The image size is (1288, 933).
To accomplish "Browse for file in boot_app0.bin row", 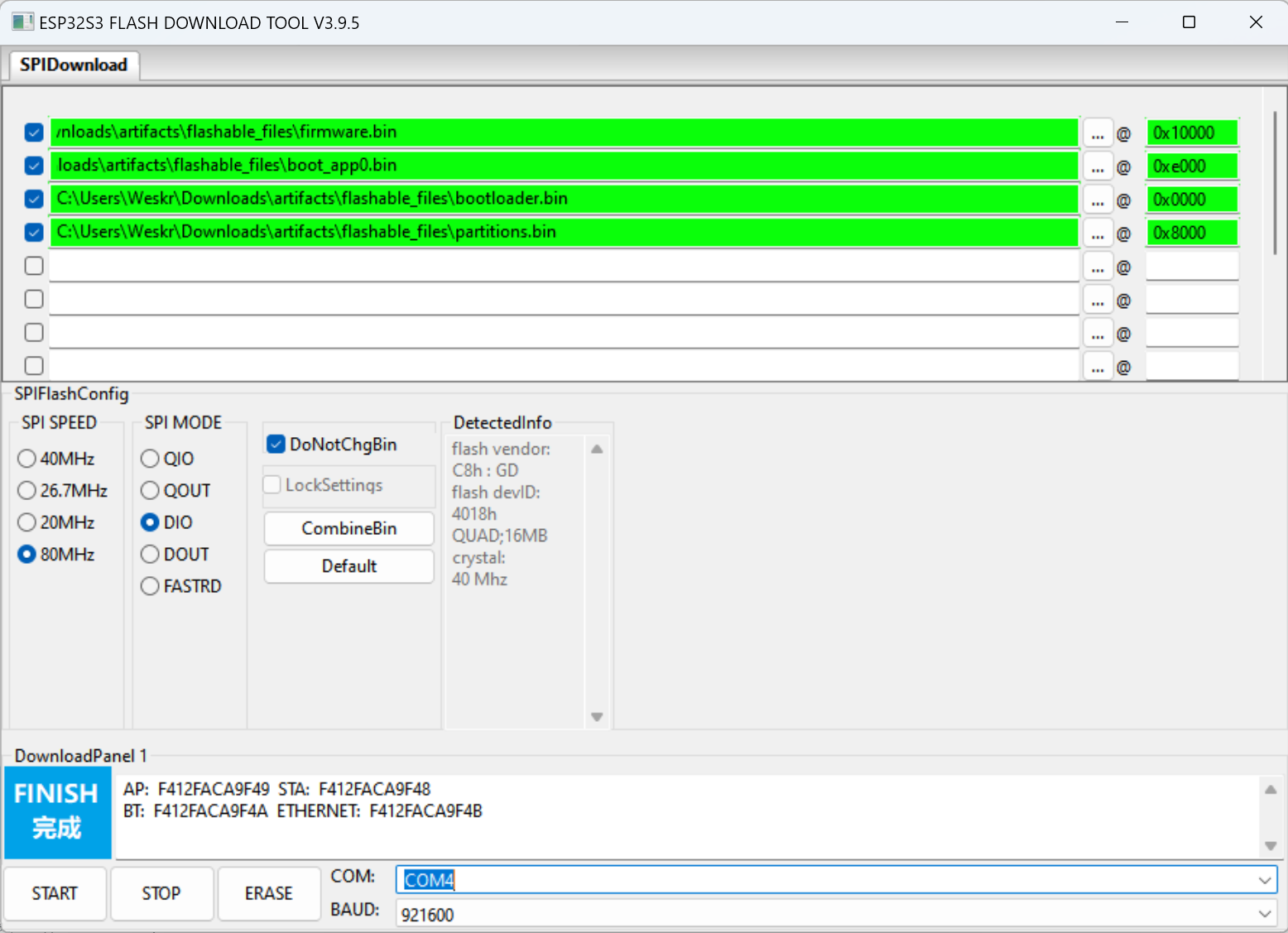I will 1098,166.
